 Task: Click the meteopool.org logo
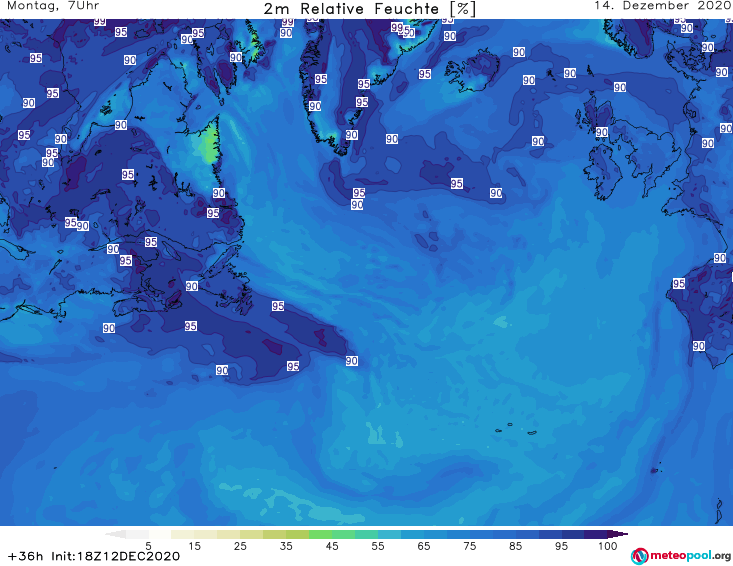(x=681, y=556)
